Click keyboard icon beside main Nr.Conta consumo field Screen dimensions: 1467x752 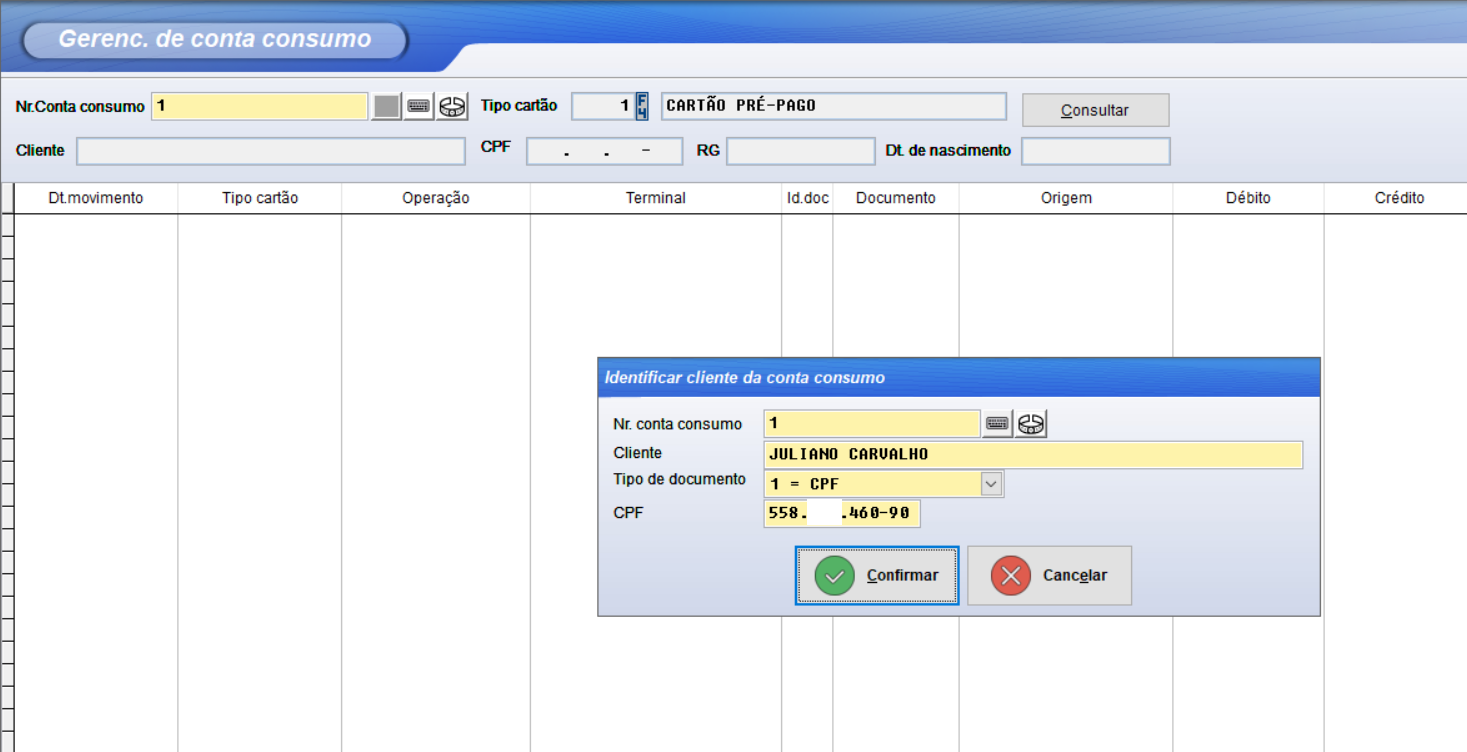pyautogui.click(x=419, y=106)
